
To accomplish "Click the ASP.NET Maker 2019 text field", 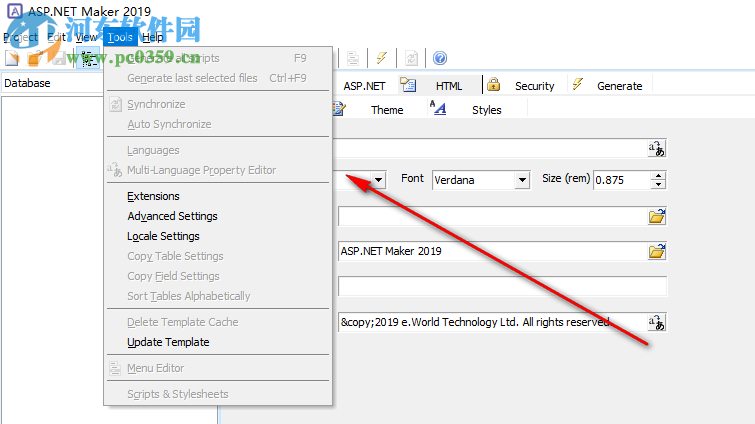I will (493, 251).
